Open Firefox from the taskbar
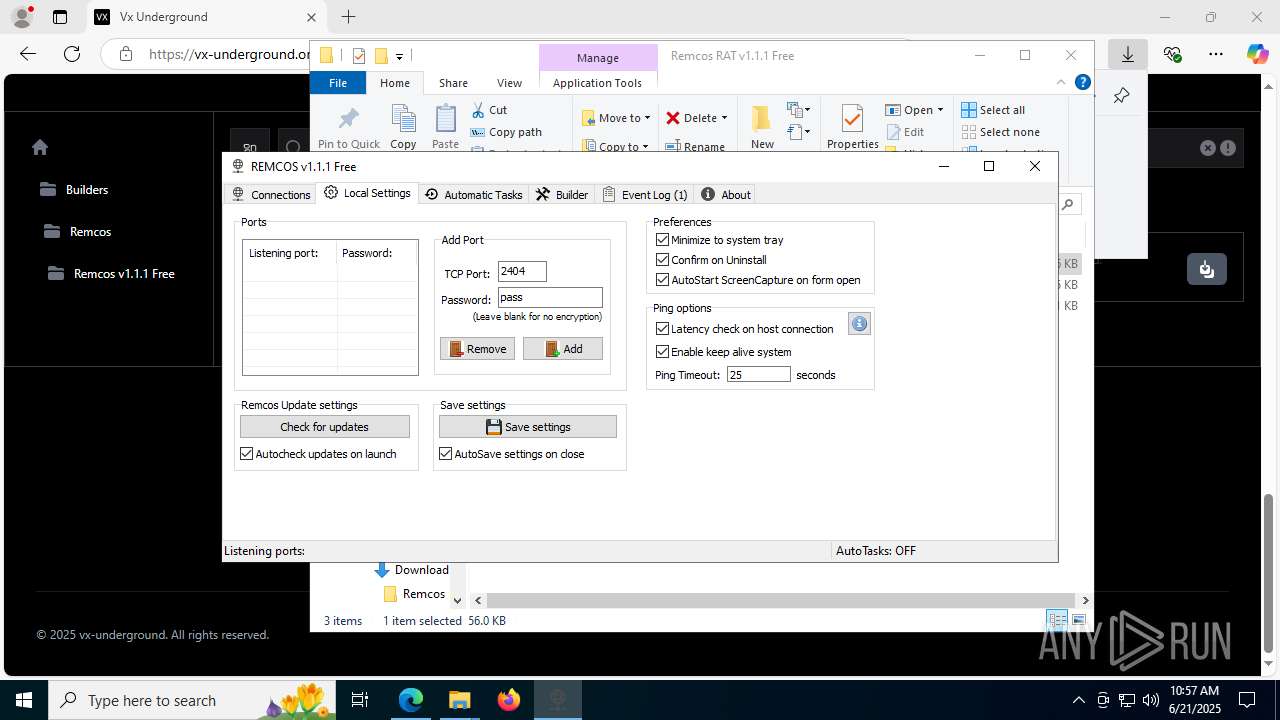Screen dimensions: 1280x720 [508, 700]
